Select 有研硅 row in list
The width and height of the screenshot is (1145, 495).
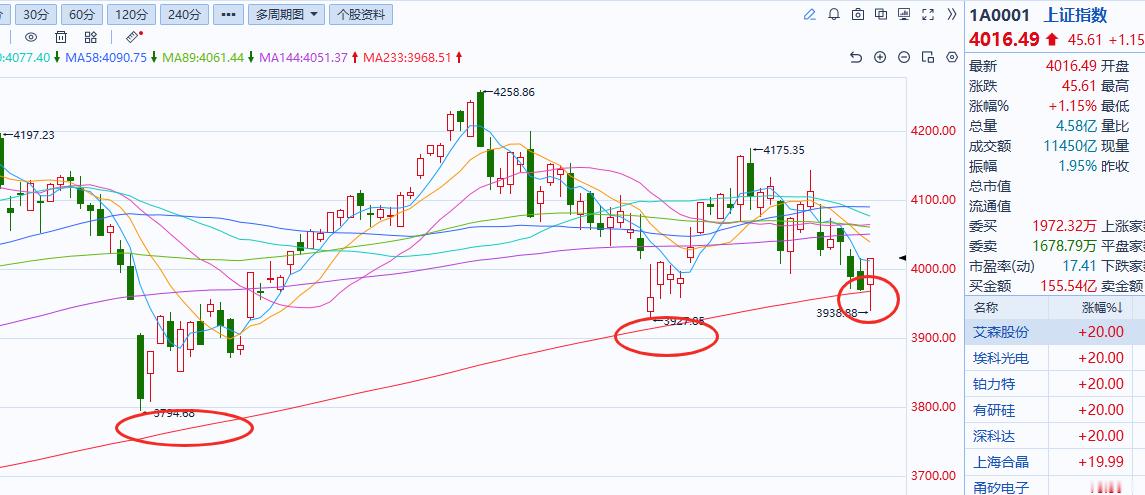[1055, 410]
